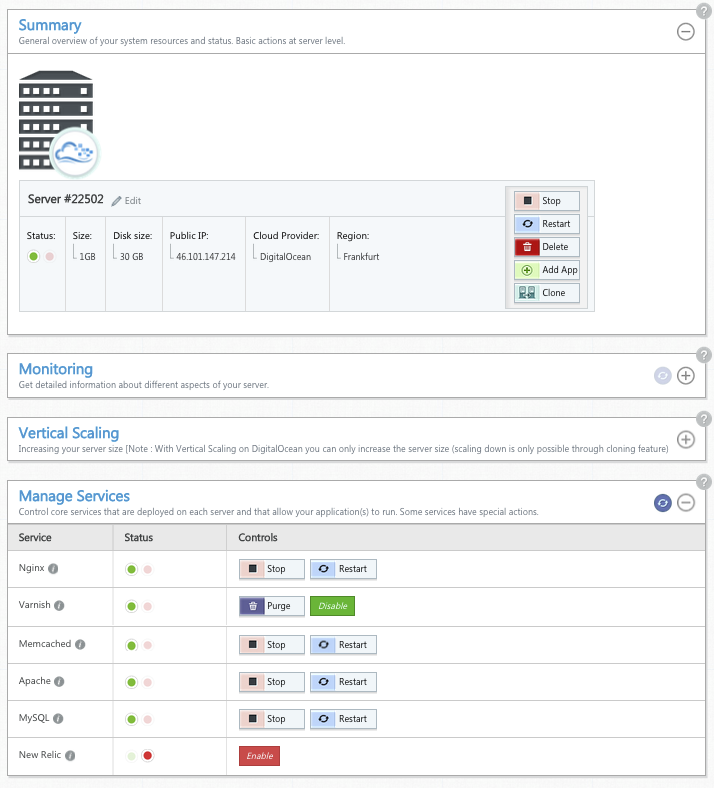Click the Edit pencil icon beside Server #22502

(x=116, y=201)
